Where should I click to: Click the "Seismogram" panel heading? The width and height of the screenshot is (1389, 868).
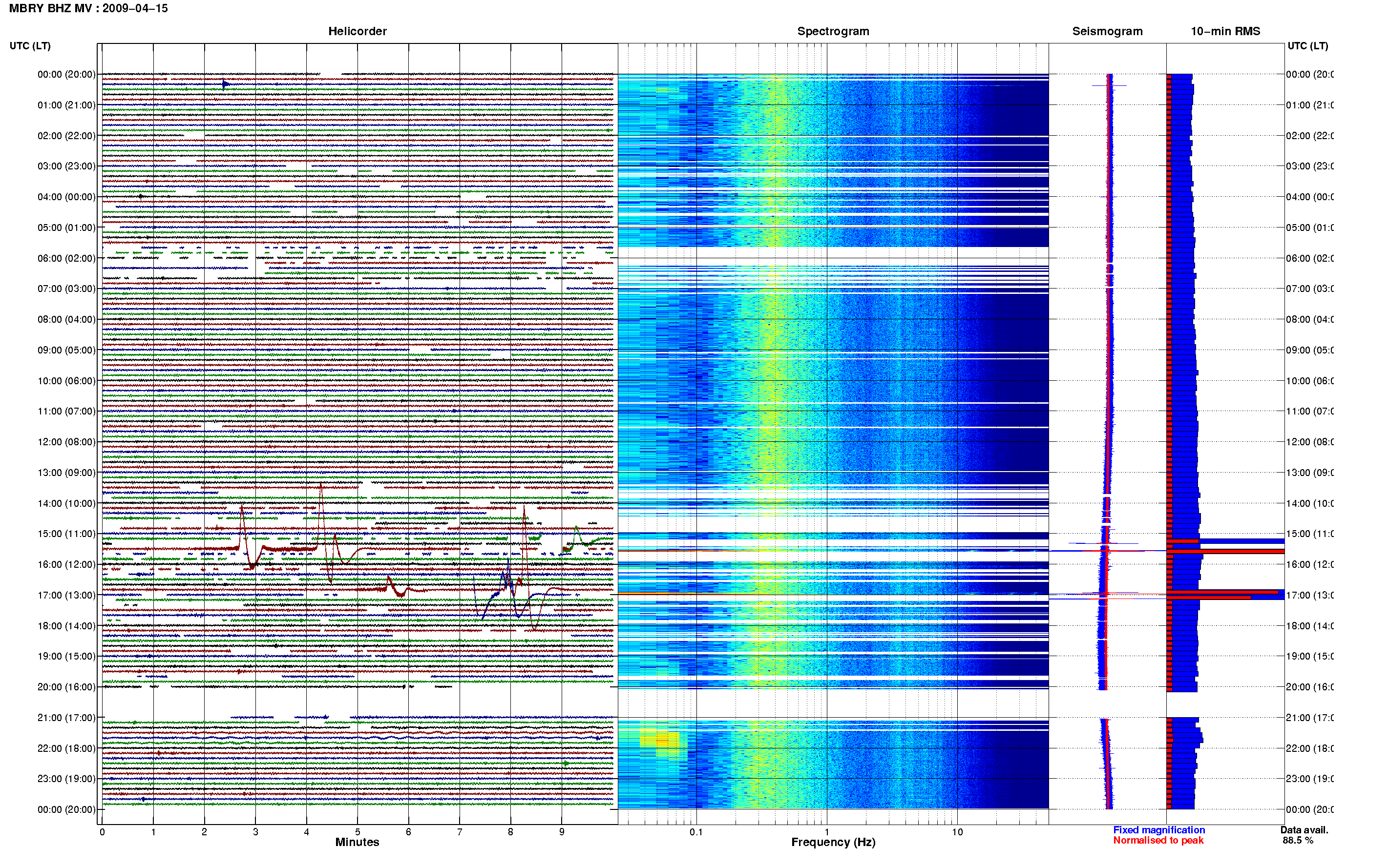point(1107,31)
